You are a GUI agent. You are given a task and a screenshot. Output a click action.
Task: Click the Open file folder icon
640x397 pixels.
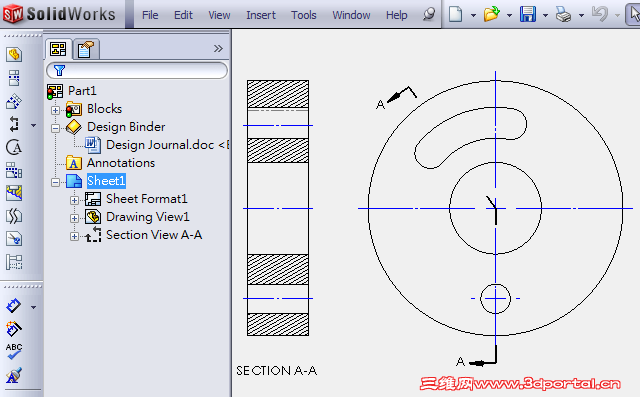pos(491,14)
